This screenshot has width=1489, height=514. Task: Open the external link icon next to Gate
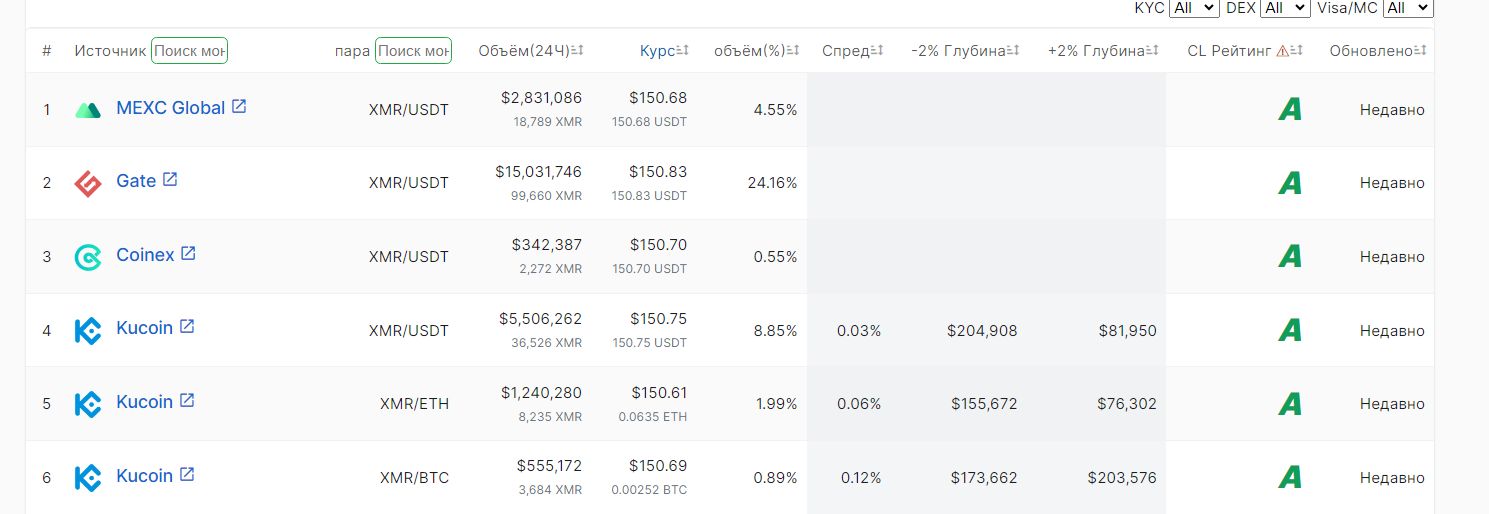tap(170, 179)
